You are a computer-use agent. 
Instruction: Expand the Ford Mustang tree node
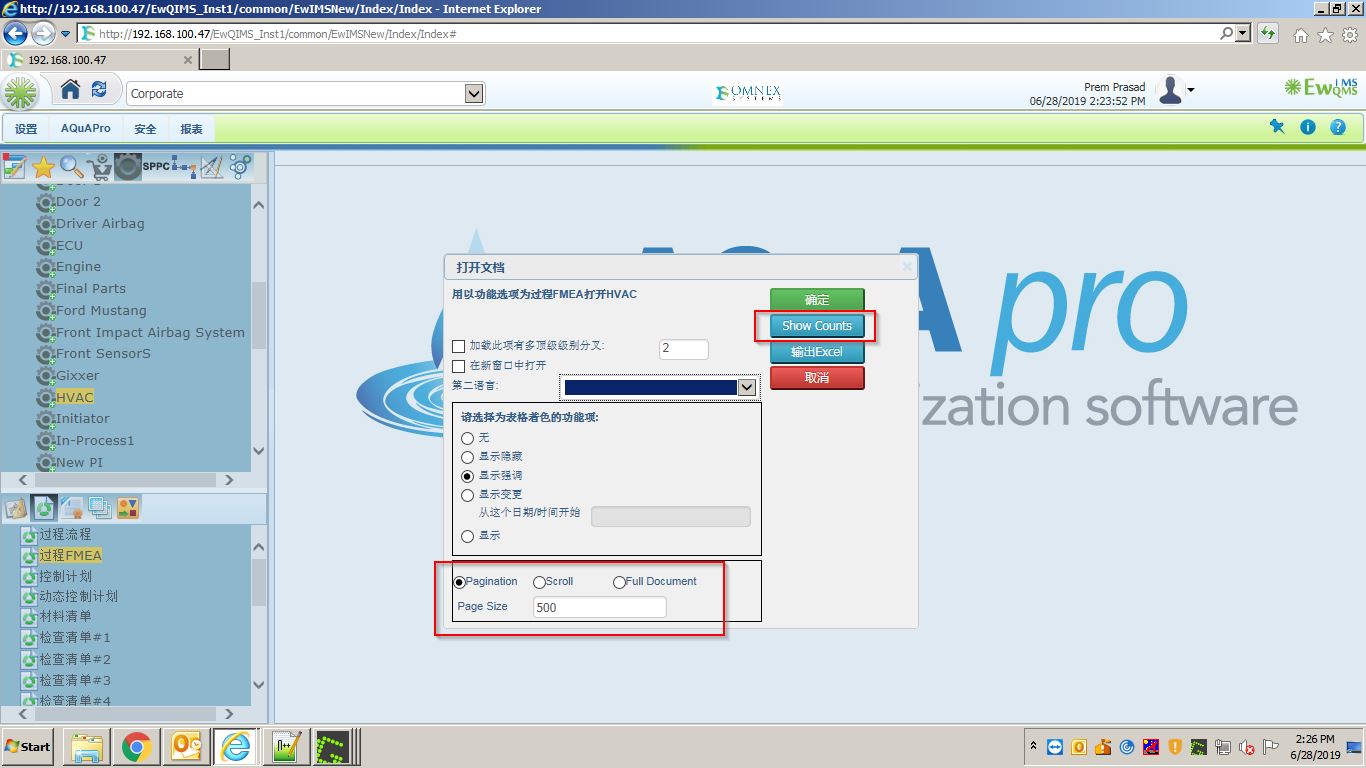point(45,312)
